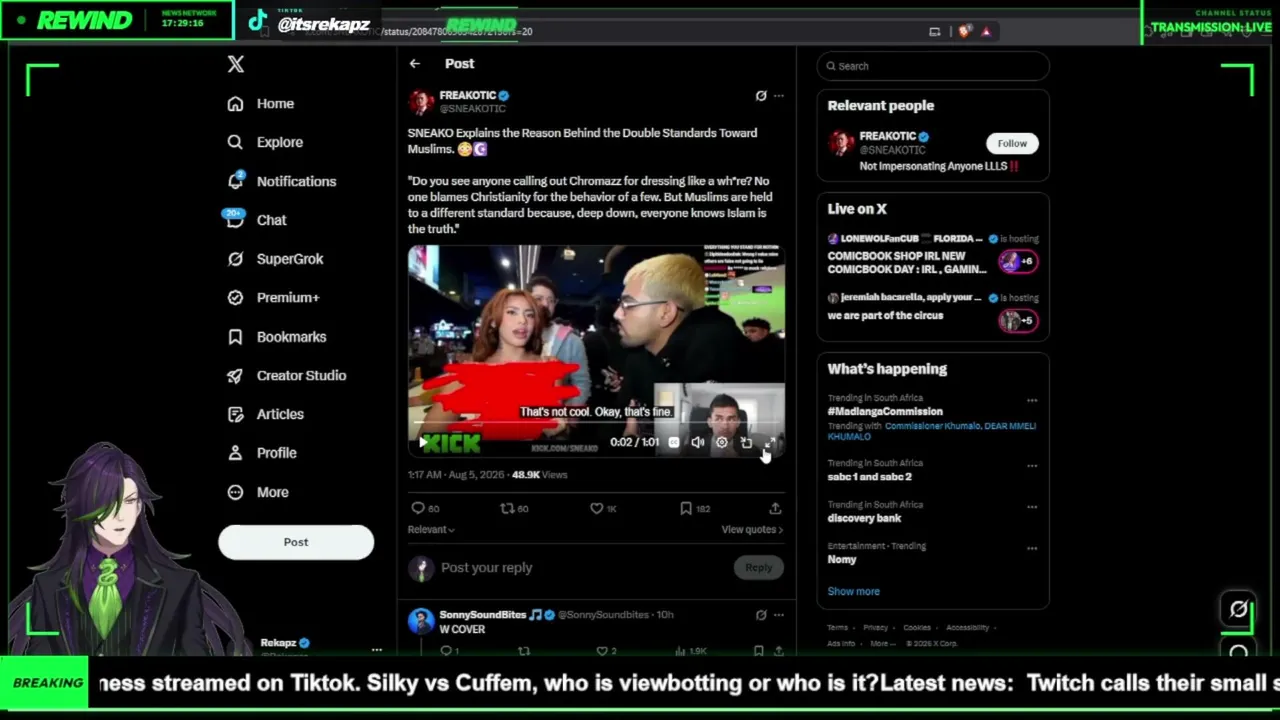Open @SNEAKOTIC handle link on post

point(473,108)
